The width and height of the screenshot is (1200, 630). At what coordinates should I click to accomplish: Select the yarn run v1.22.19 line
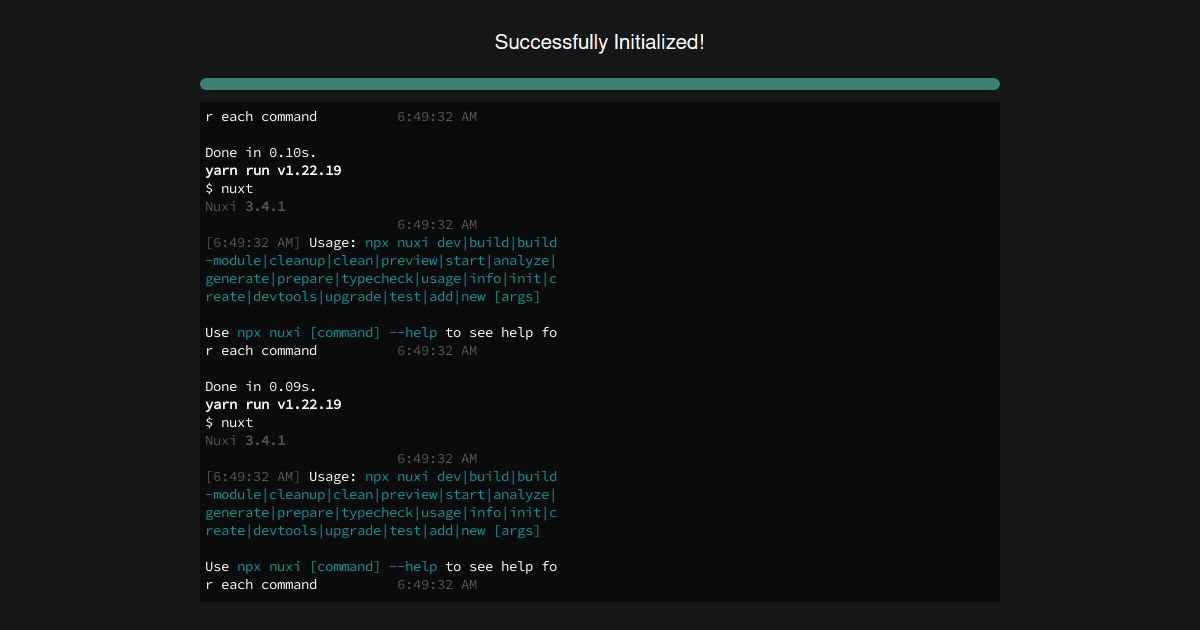click(x=273, y=170)
